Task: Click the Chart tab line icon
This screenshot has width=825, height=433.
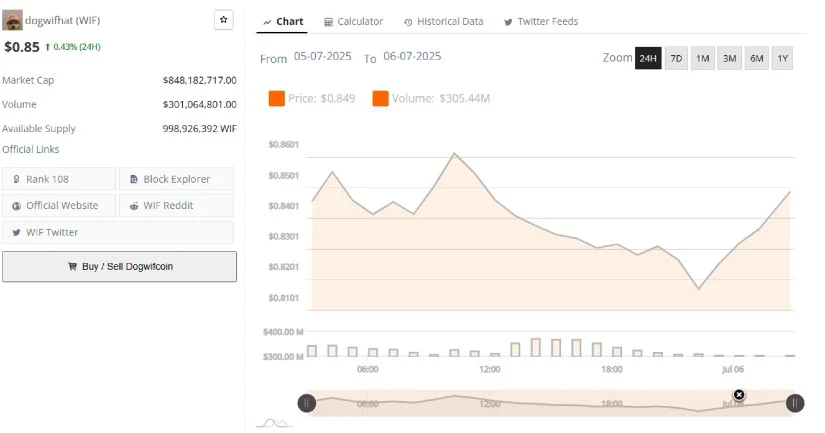Action: tap(267, 22)
